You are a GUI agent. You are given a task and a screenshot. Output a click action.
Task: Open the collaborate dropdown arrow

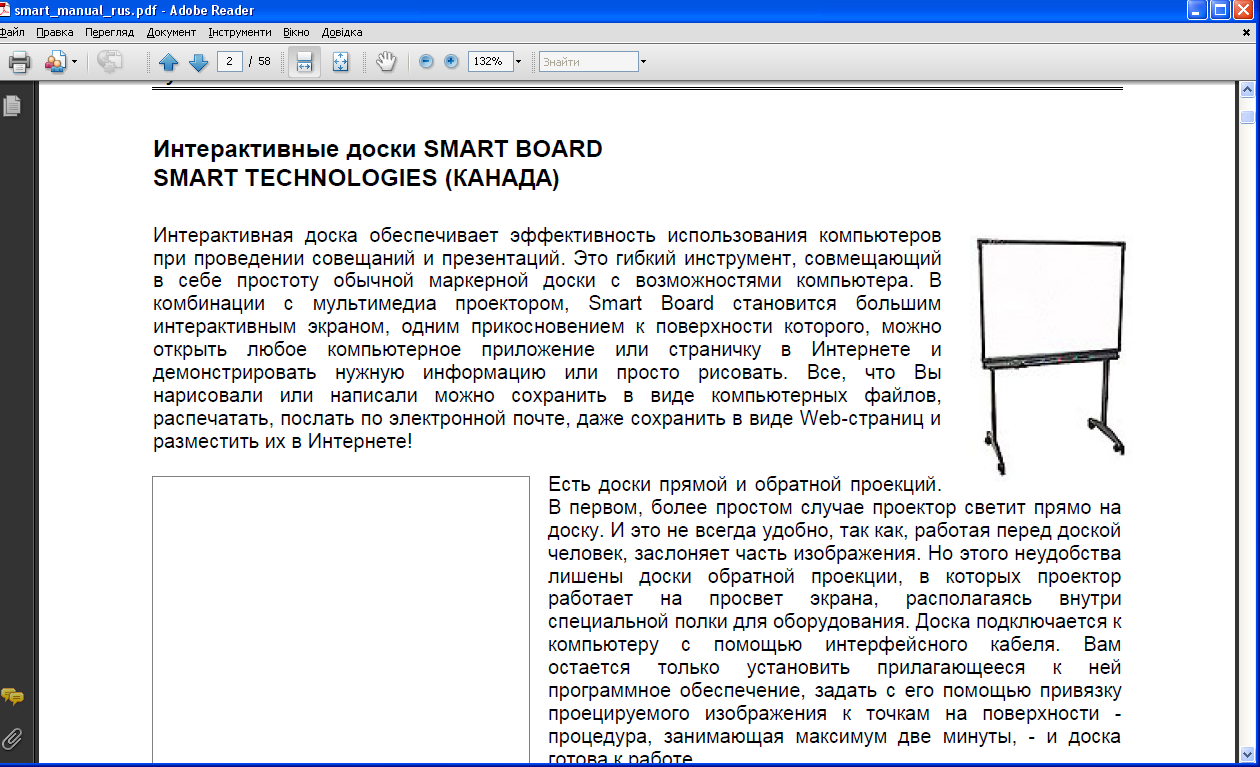pos(74,62)
